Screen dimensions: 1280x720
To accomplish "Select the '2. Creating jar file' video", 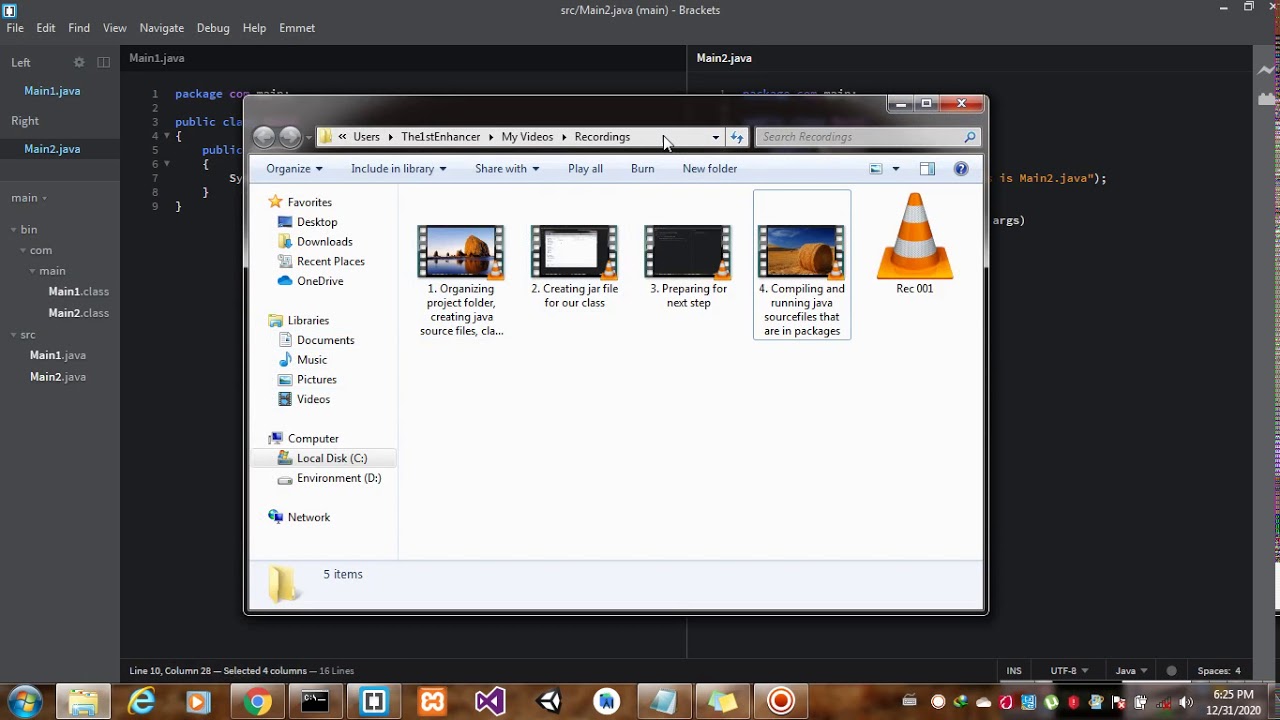I will [575, 267].
